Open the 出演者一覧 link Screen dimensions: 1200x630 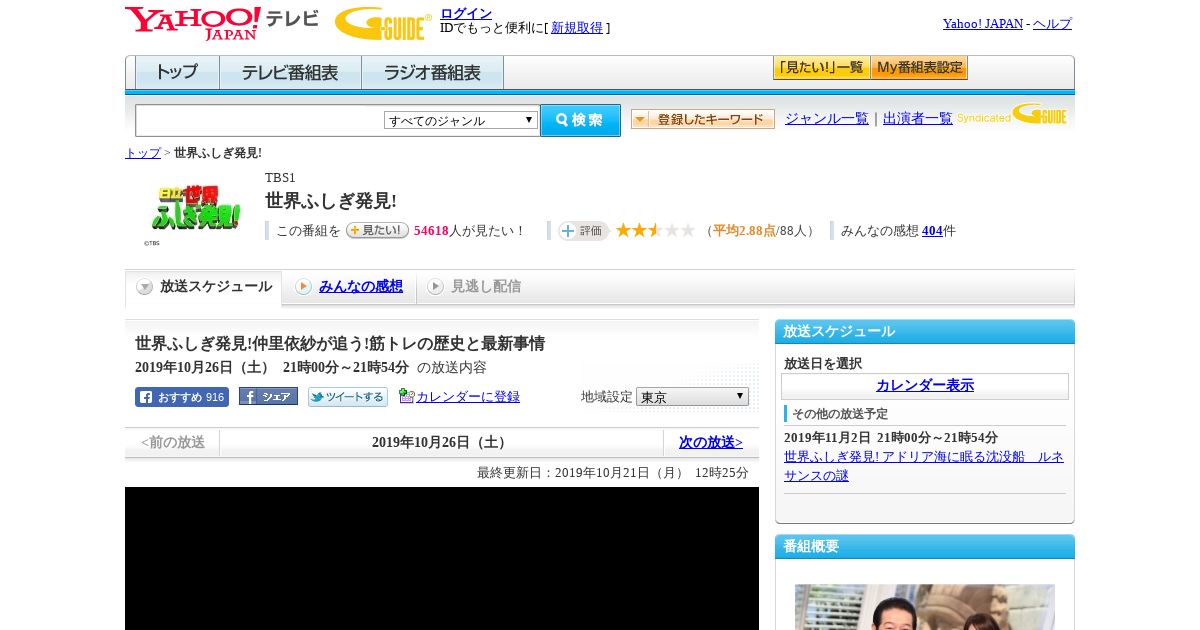918,118
